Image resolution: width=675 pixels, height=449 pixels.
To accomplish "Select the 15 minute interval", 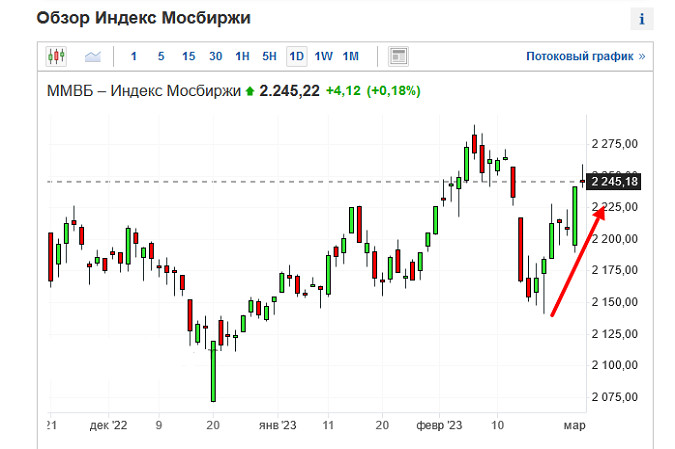I will [x=188, y=56].
